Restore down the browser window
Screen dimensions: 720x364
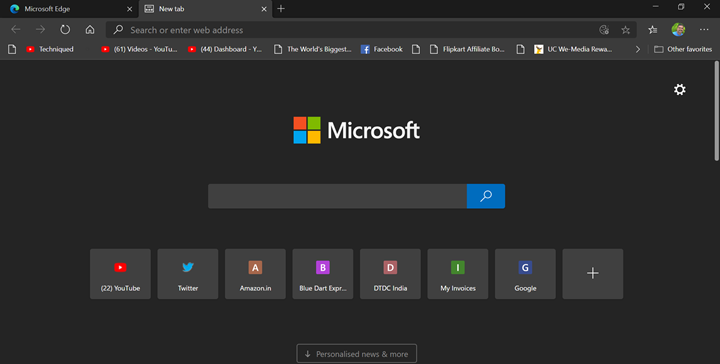(681, 6)
